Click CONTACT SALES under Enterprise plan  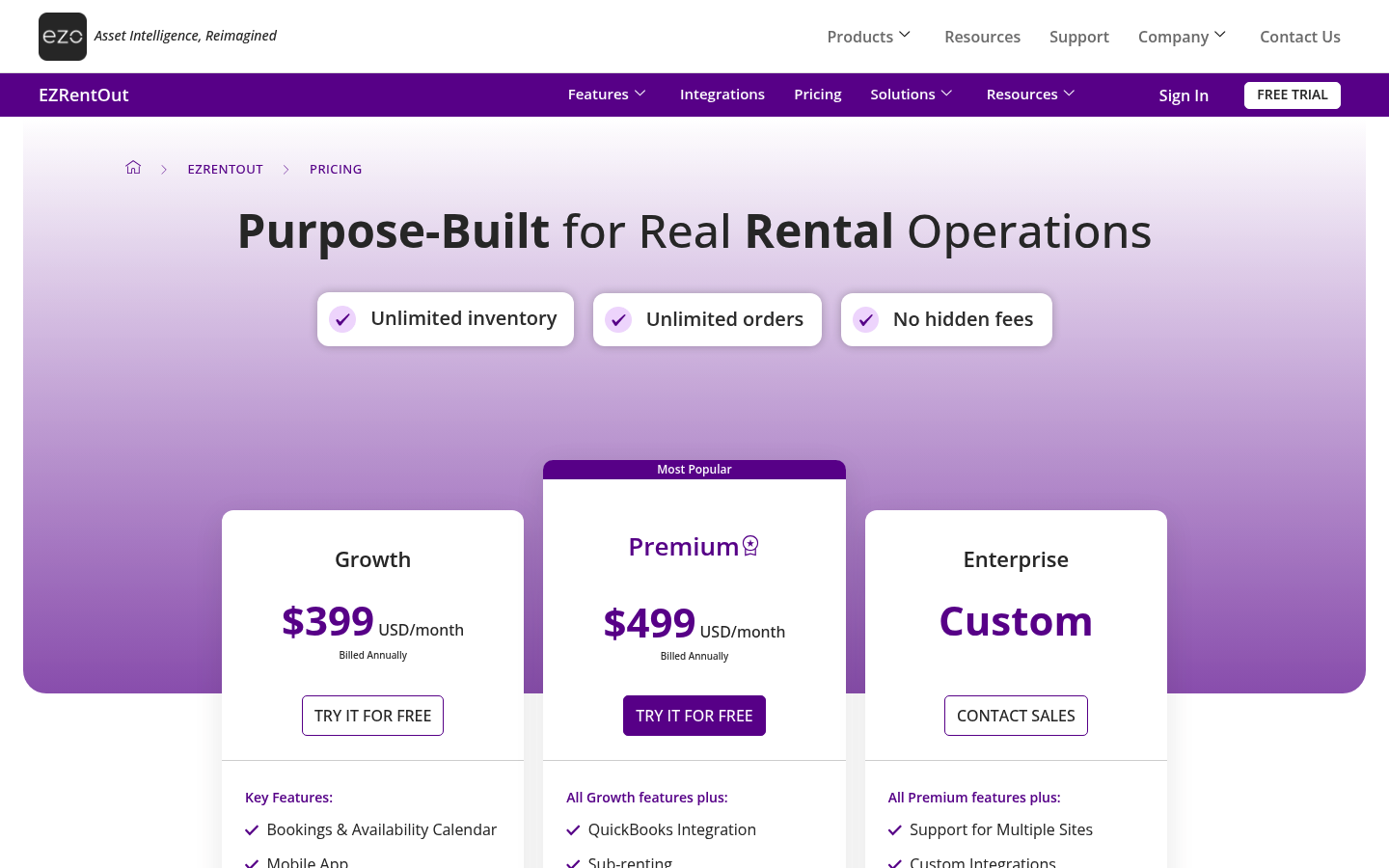[1016, 716]
